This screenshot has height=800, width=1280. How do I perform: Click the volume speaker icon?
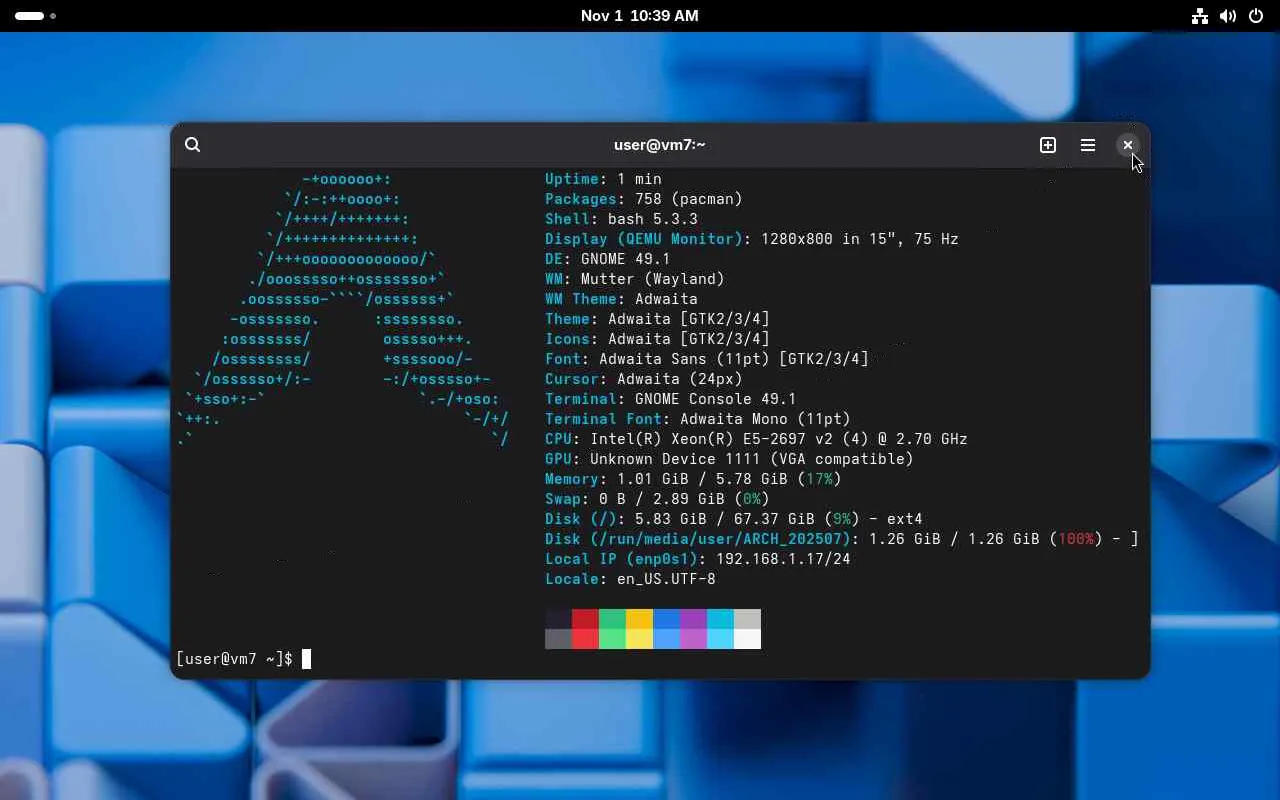pos(1228,16)
